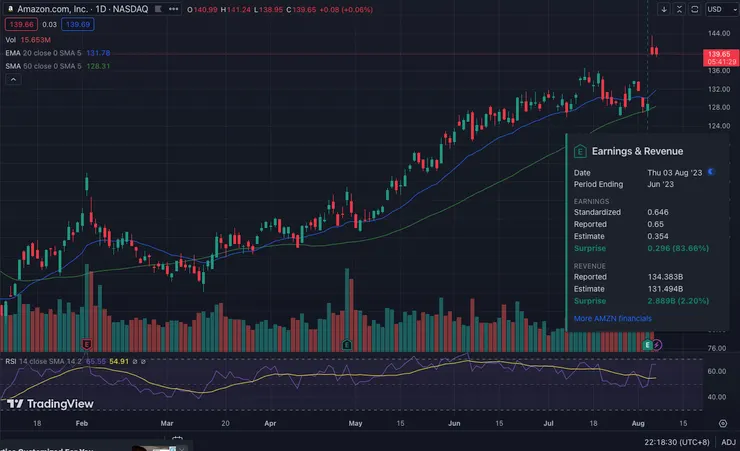Click the earnings Surprise value 0.296 (83.66%)
The width and height of the screenshot is (740, 451).
point(678,248)
